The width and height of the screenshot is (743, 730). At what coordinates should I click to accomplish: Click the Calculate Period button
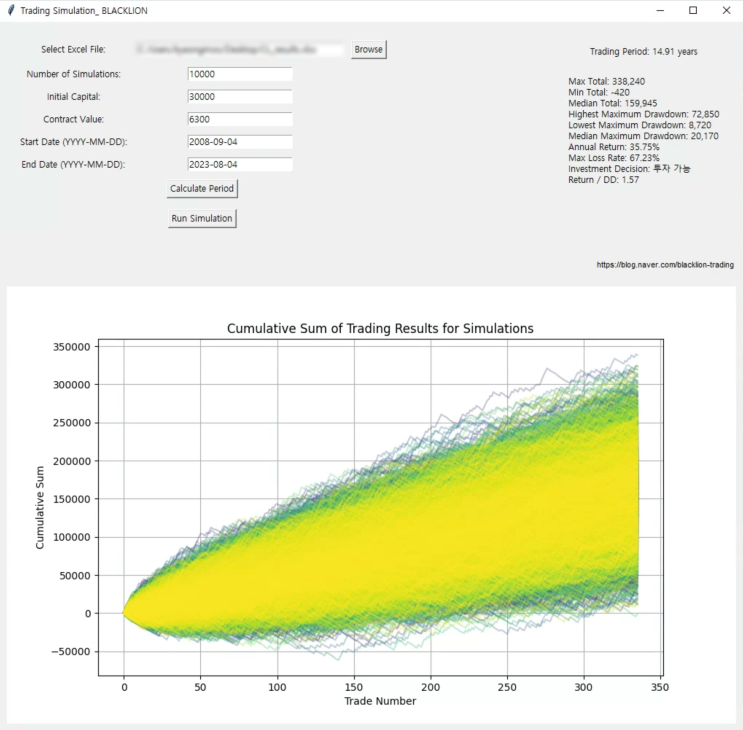coord(202,189)
